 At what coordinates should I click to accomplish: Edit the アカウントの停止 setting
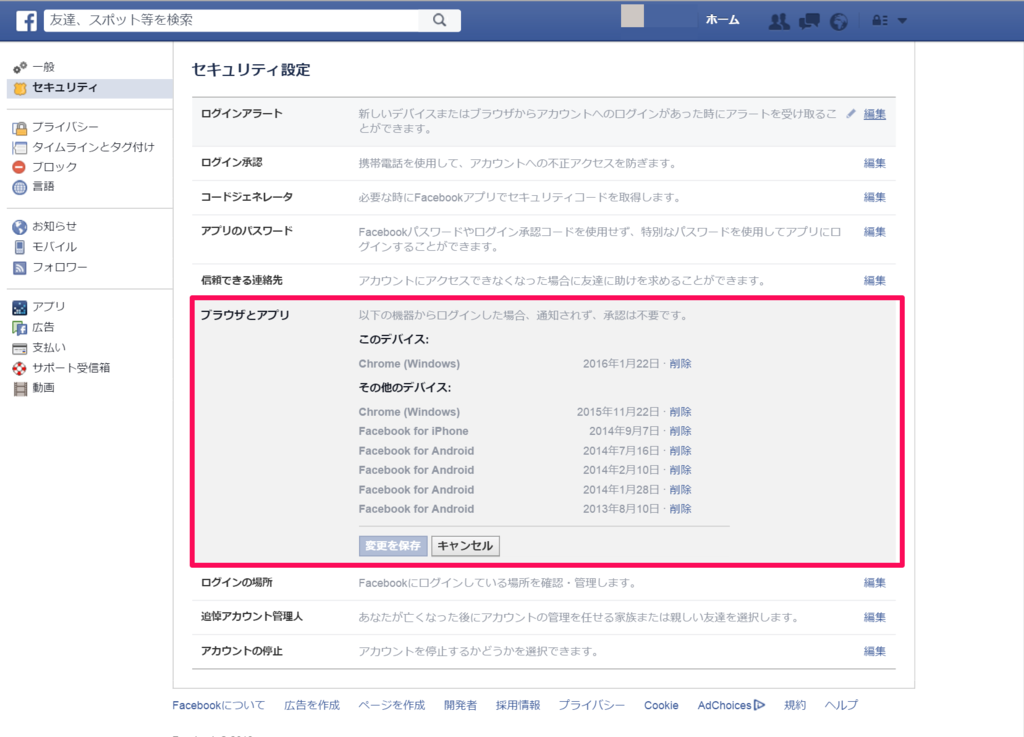click(x=874, y=651)
